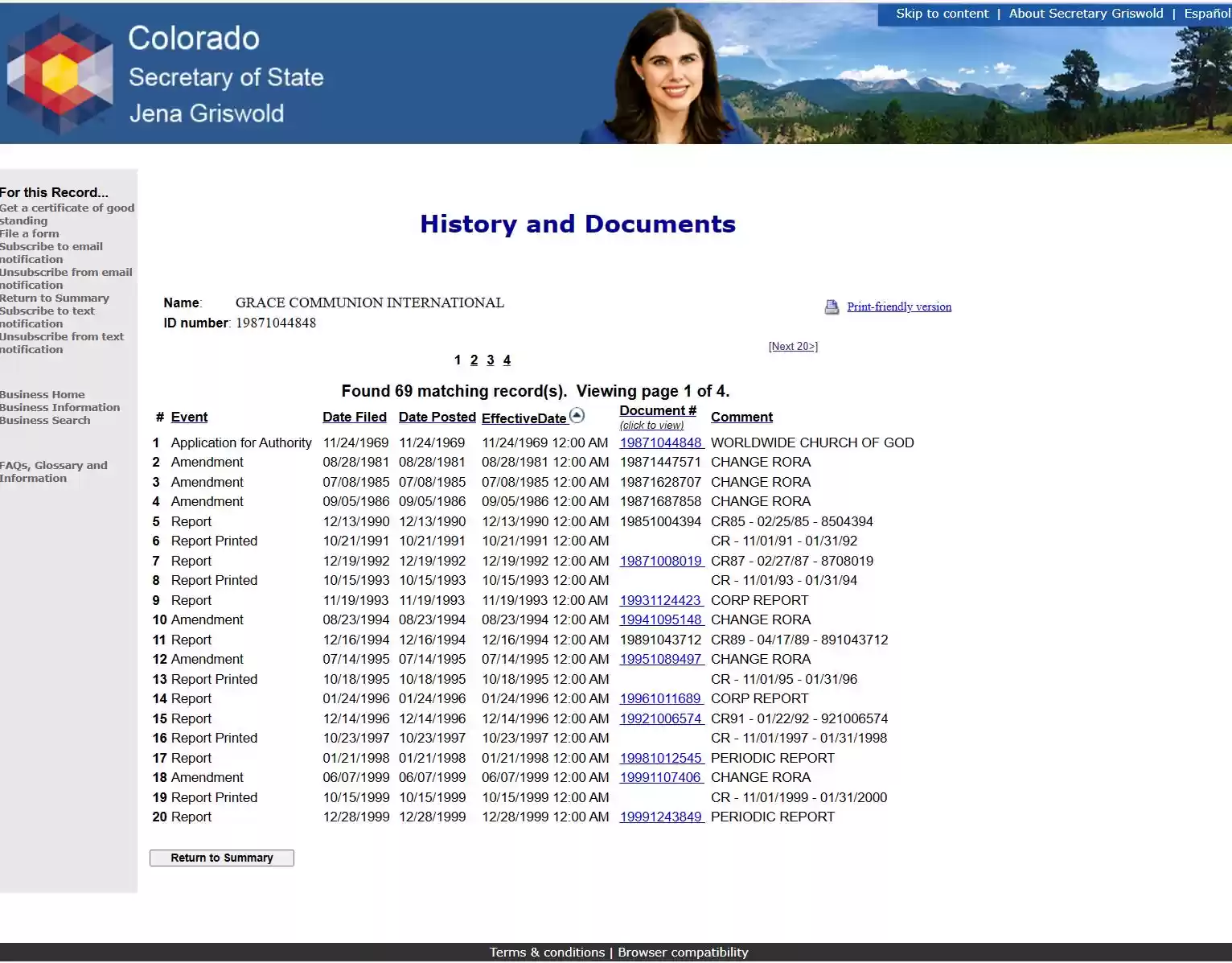Jump to results page 4

coord(507,360)
